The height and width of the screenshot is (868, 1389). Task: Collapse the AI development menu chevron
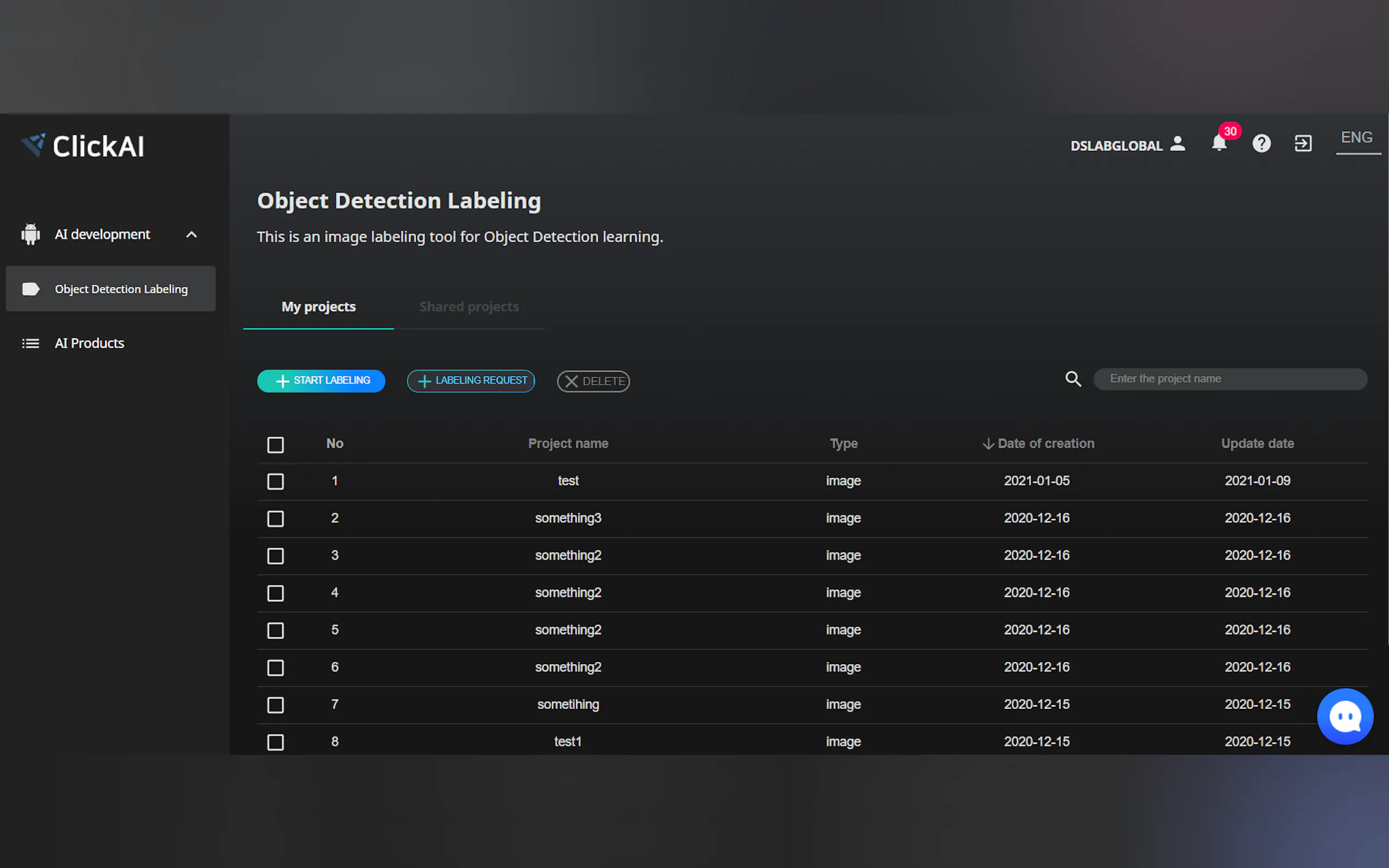click(x=191, y=235)
